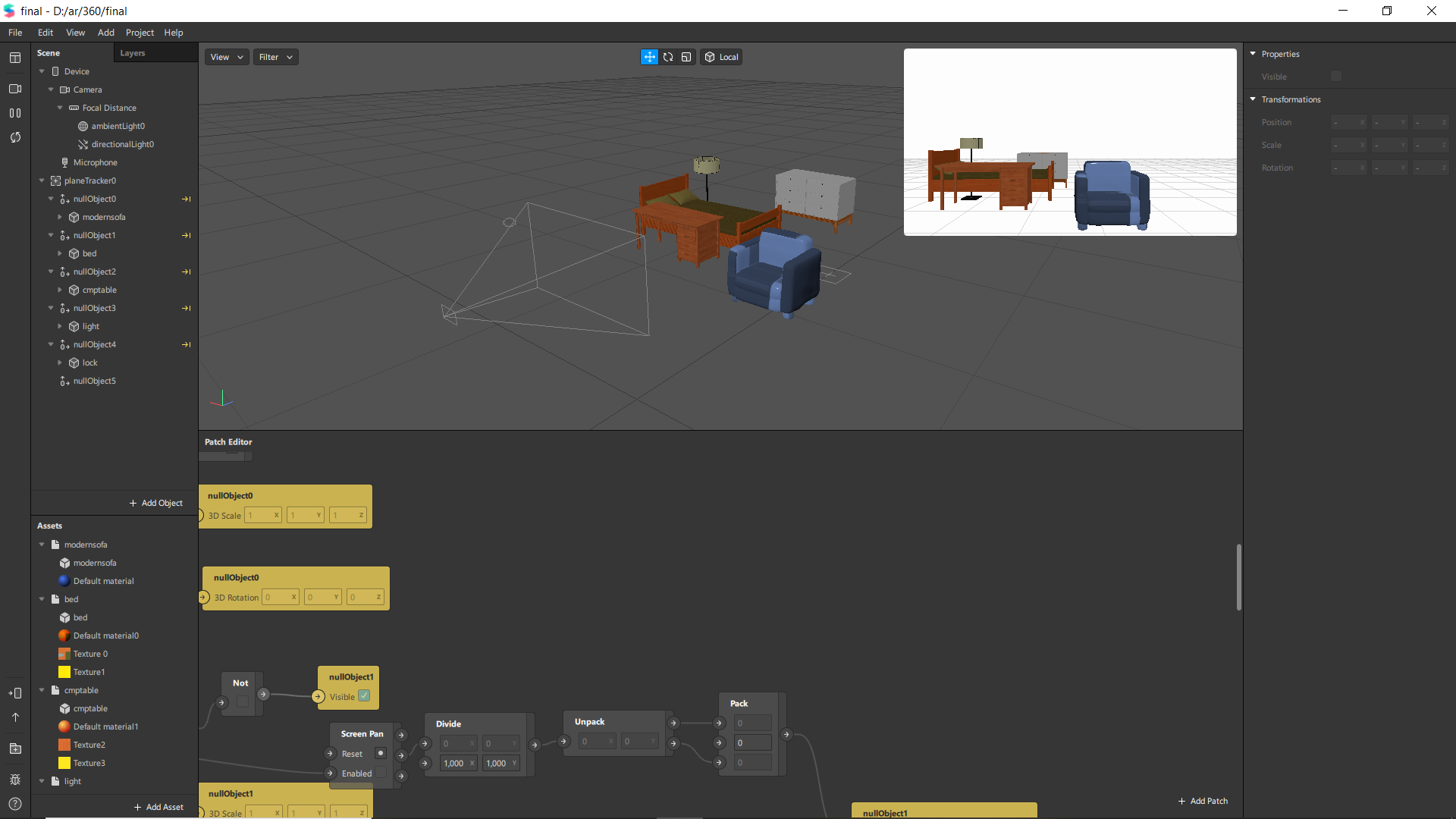Open the Project menu
The width and height of the screenshot is (1456, 819).
coord(140,33)
